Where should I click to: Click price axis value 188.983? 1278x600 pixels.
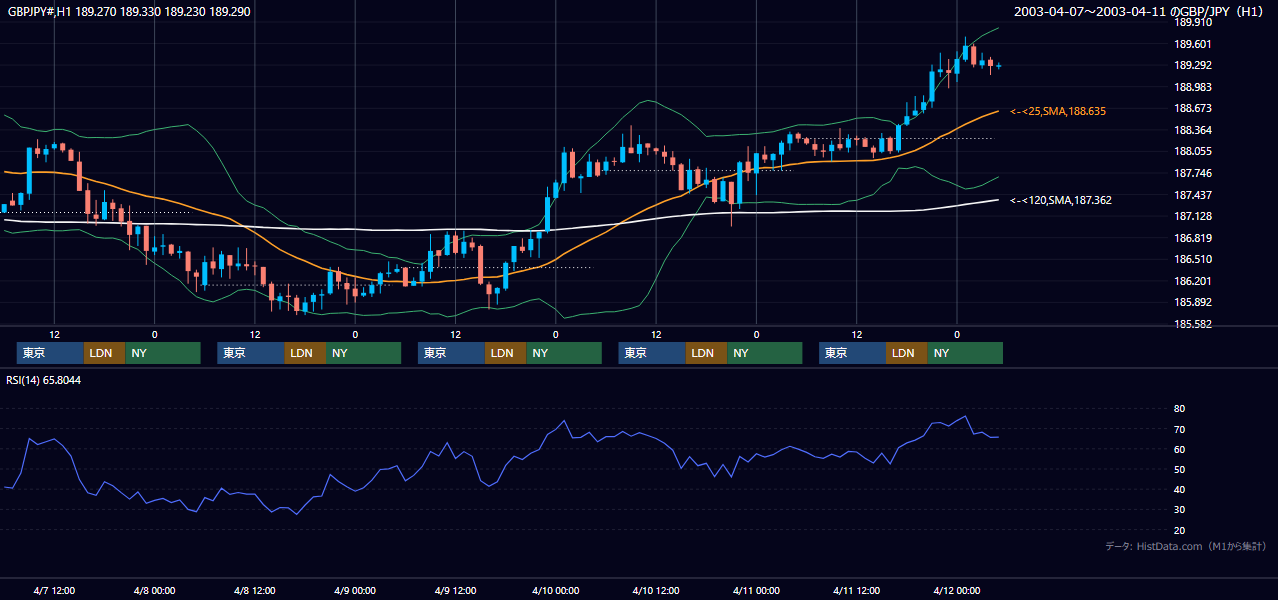coord(1193,87)
